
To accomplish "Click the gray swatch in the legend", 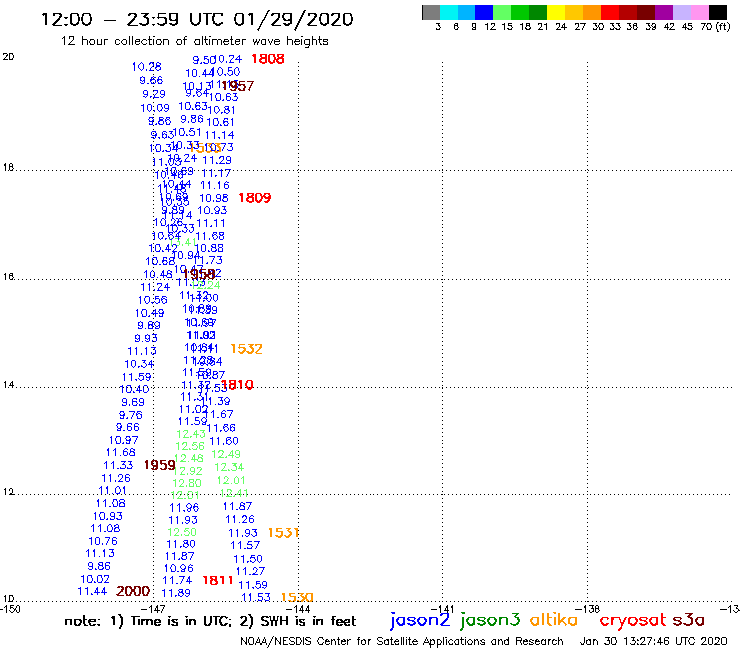I will (x=431, y=12).
